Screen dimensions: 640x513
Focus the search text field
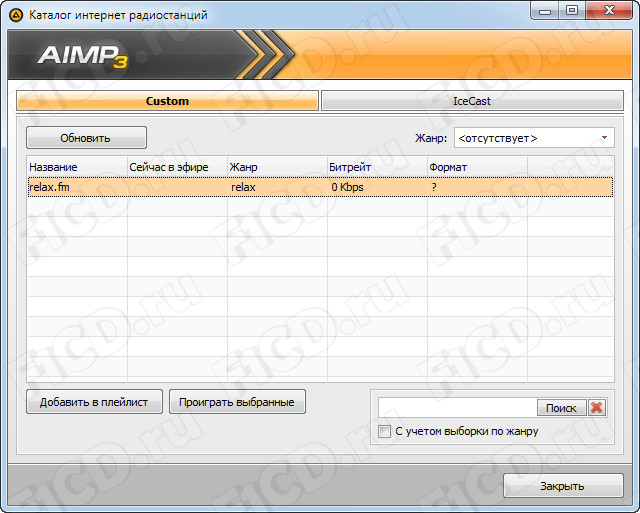[457, 408]
